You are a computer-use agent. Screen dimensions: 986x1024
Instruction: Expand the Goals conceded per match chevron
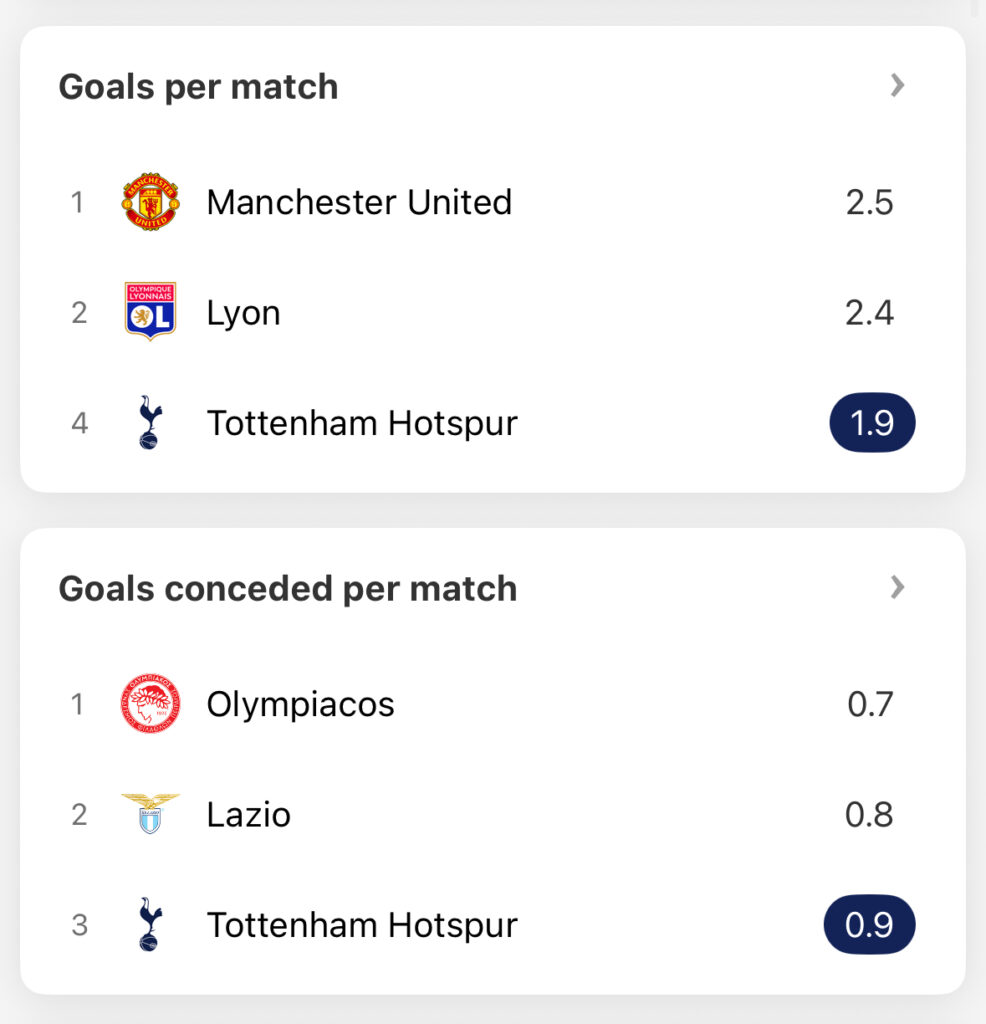[x=898, y=587]
